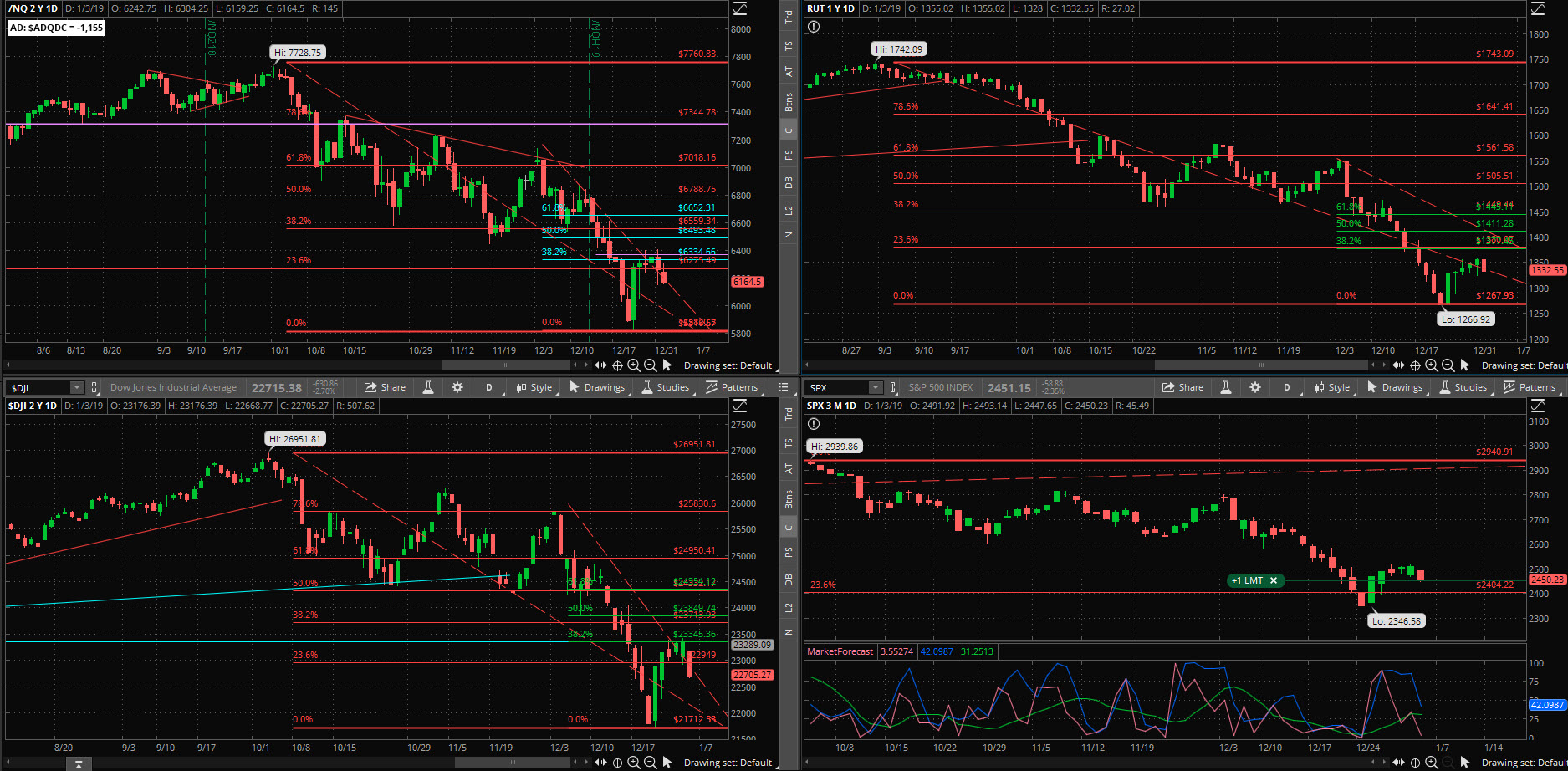
Task: Select the pointer drawing tool on the RUT chart
Action: pos(1464,365)
